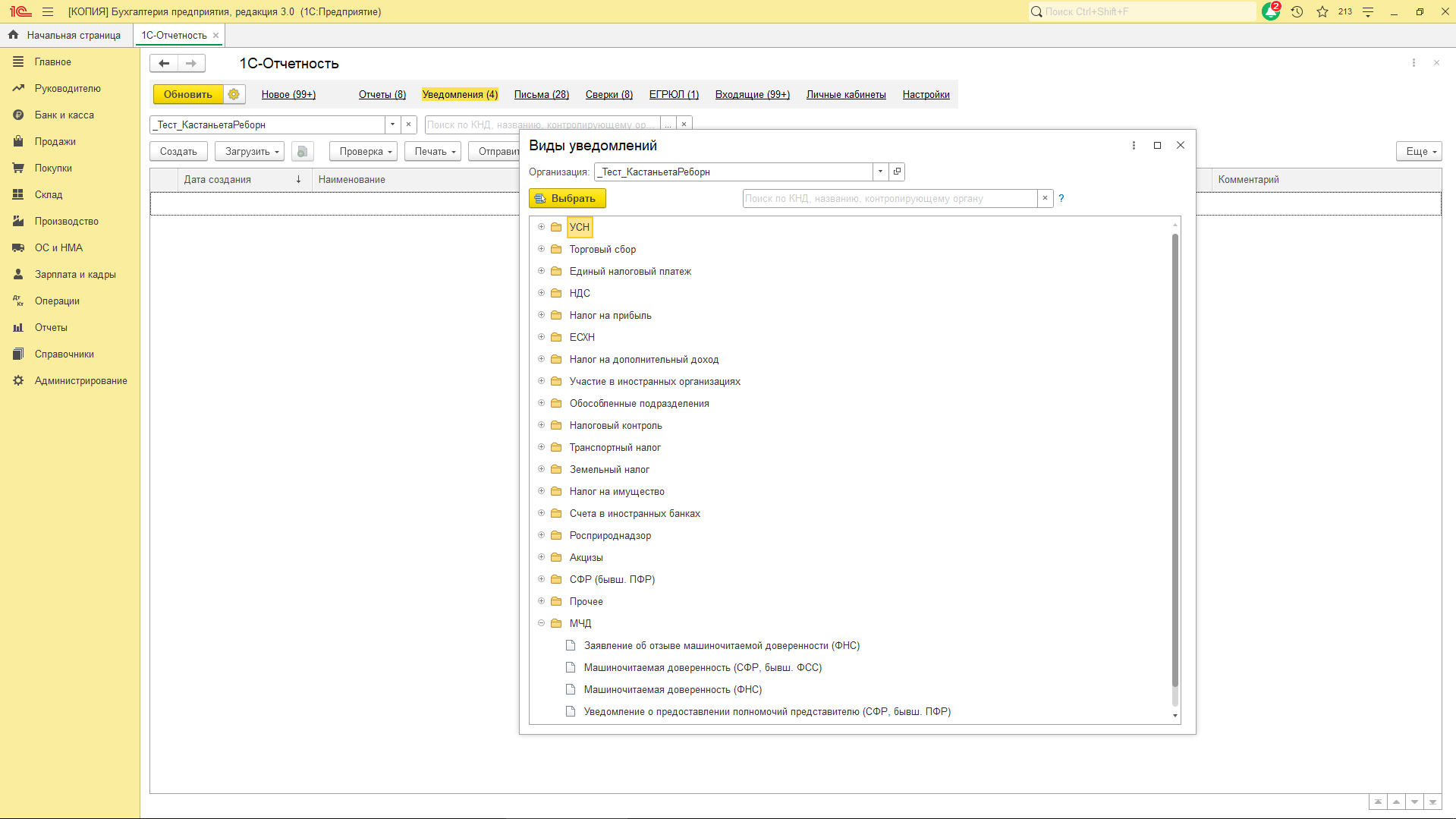Open Настройки link
The image size is (1456, 819).
(926, 95)
